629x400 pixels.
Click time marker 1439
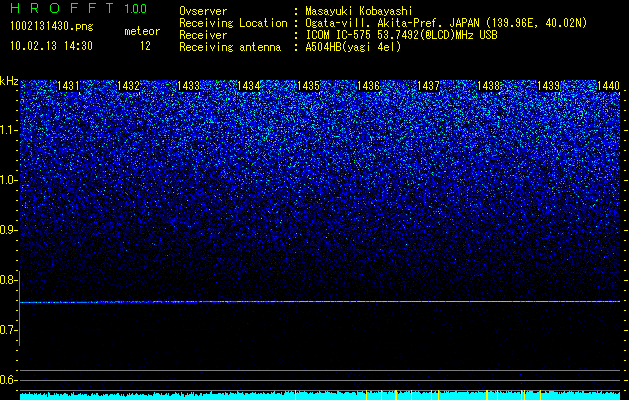pos(548,86)
